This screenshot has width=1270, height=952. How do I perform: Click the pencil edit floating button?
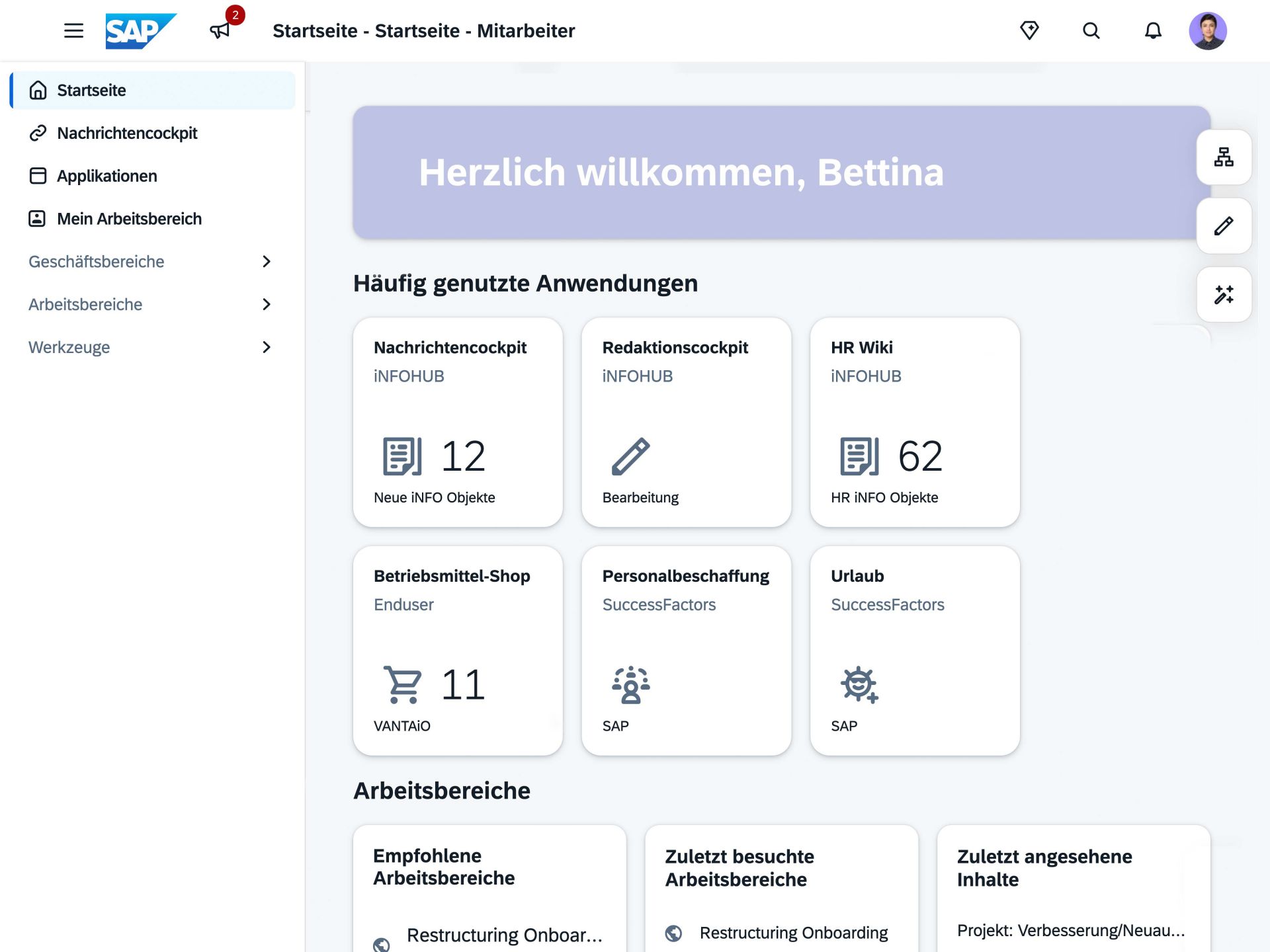pyautogui.click(x=1224, y=226)
